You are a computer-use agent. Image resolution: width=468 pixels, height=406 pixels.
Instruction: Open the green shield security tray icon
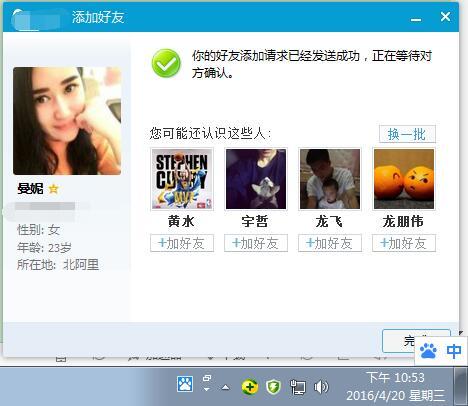tap(273, 387)
